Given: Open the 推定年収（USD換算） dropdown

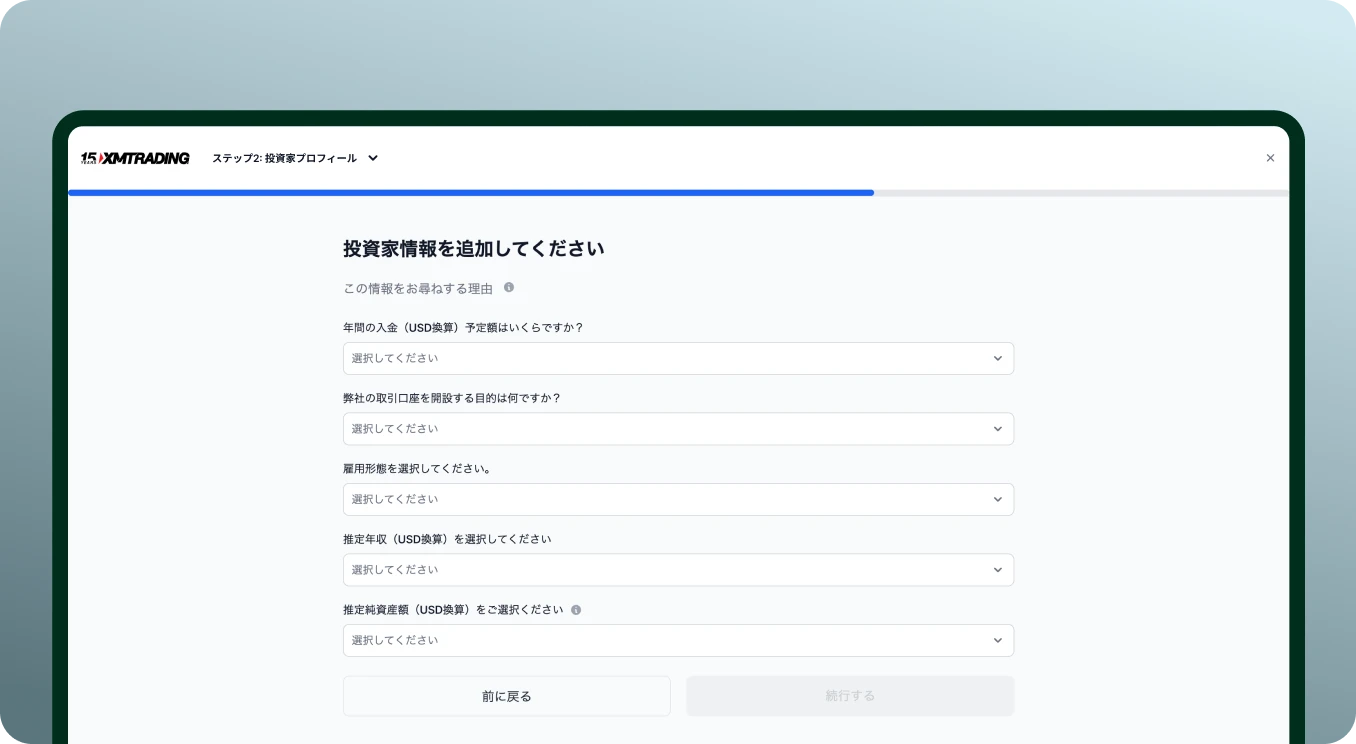Looking at the screenshot, I should (678, 569).
